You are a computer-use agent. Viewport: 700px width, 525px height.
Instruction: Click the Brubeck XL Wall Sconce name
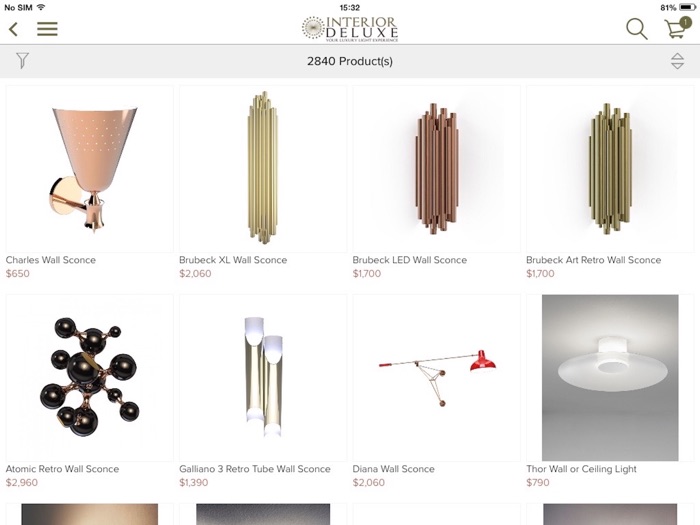233,260
